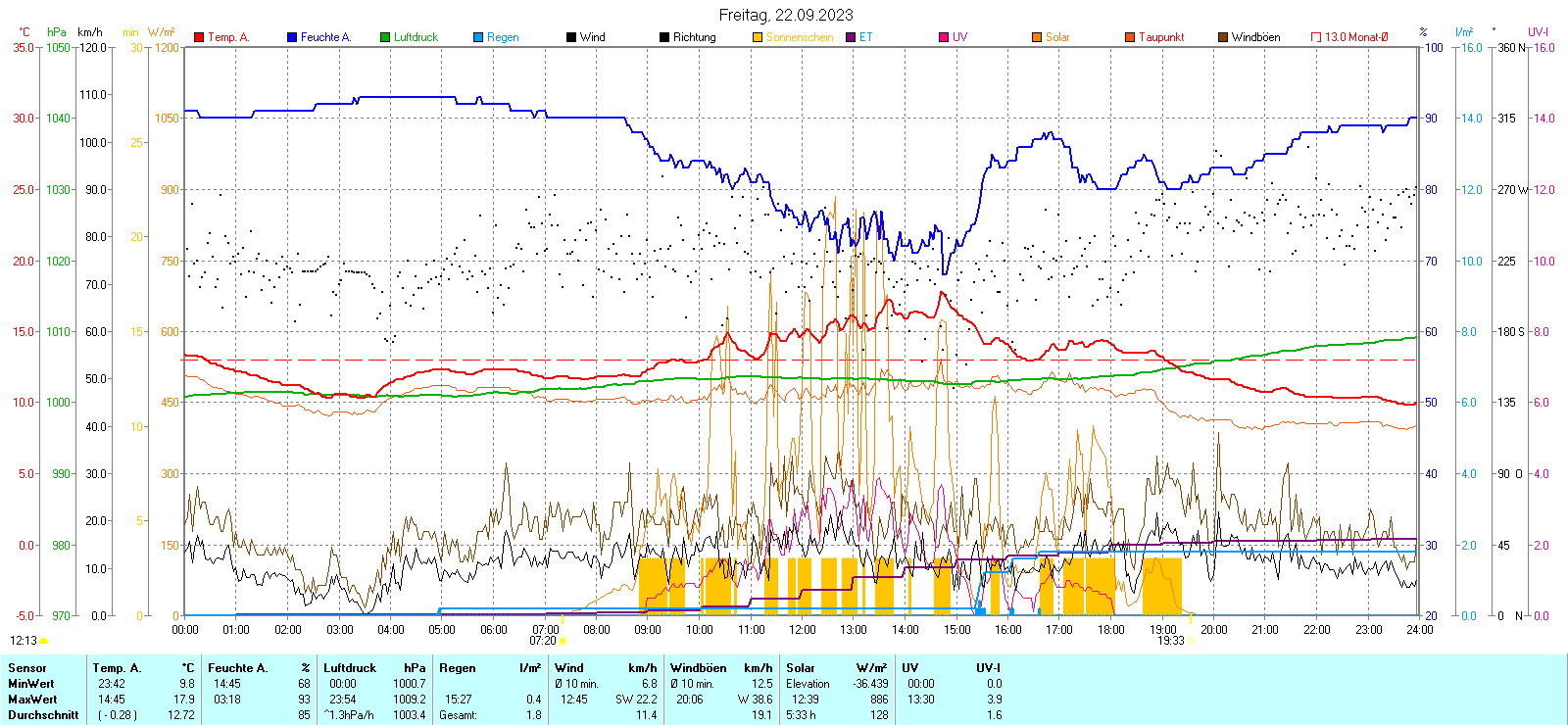Select the Luftdruck column header in table
This screenshot has width=1568, height=725.
coord(350,668)
